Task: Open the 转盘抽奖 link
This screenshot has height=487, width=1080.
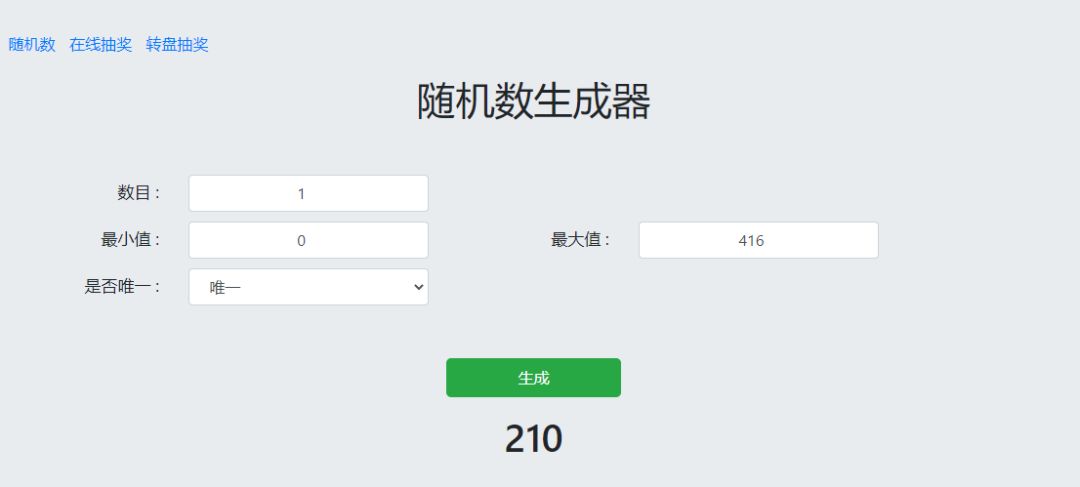Action: point(177,45)
